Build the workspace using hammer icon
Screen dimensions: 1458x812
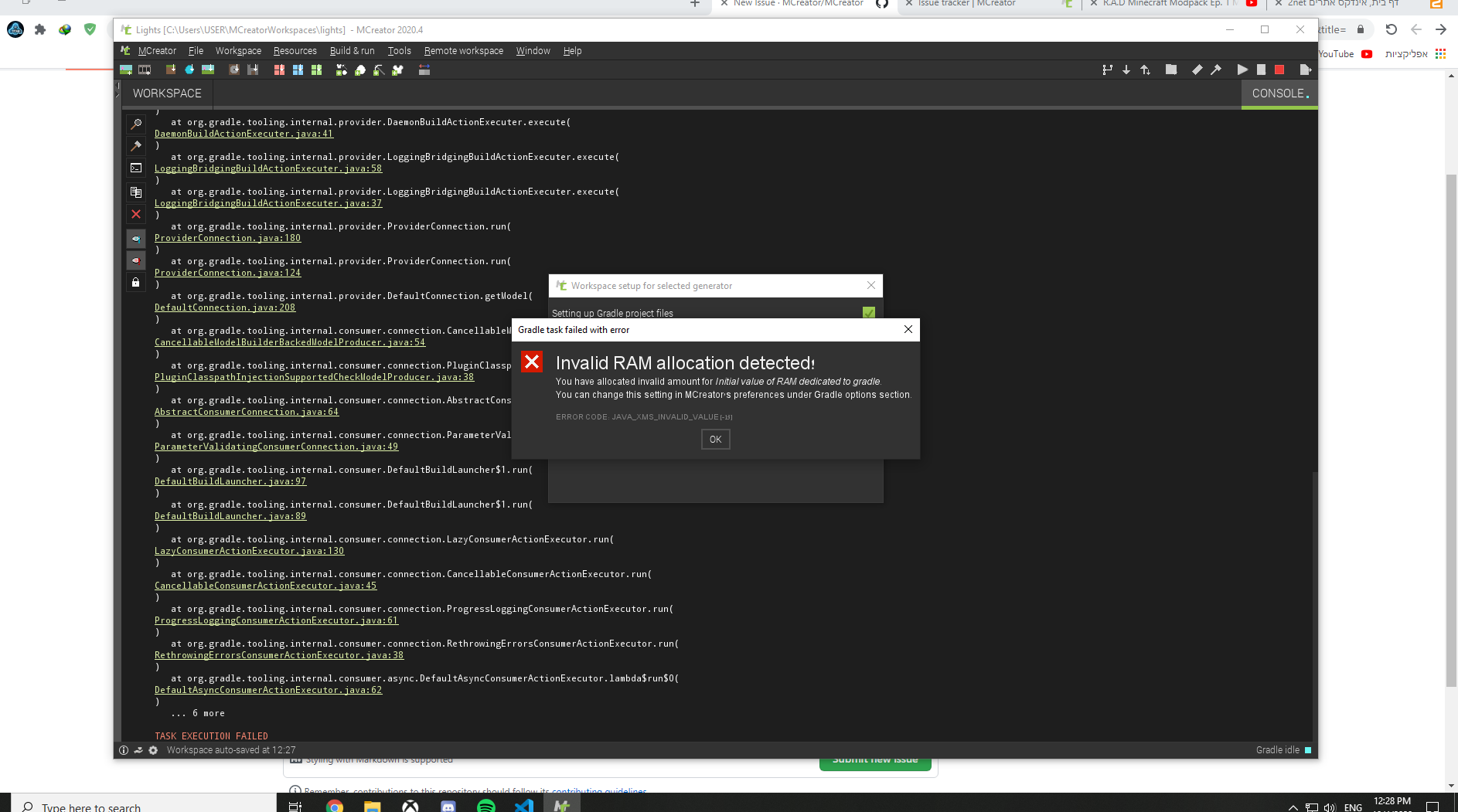coord(1217,70)
